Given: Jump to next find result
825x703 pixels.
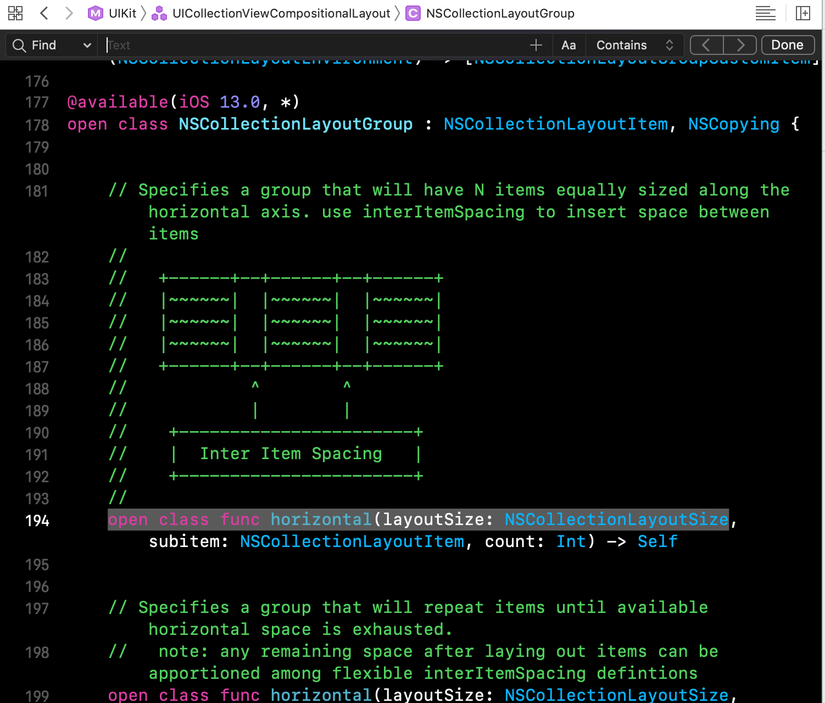Looking at the screenshot, I should 740,45.
